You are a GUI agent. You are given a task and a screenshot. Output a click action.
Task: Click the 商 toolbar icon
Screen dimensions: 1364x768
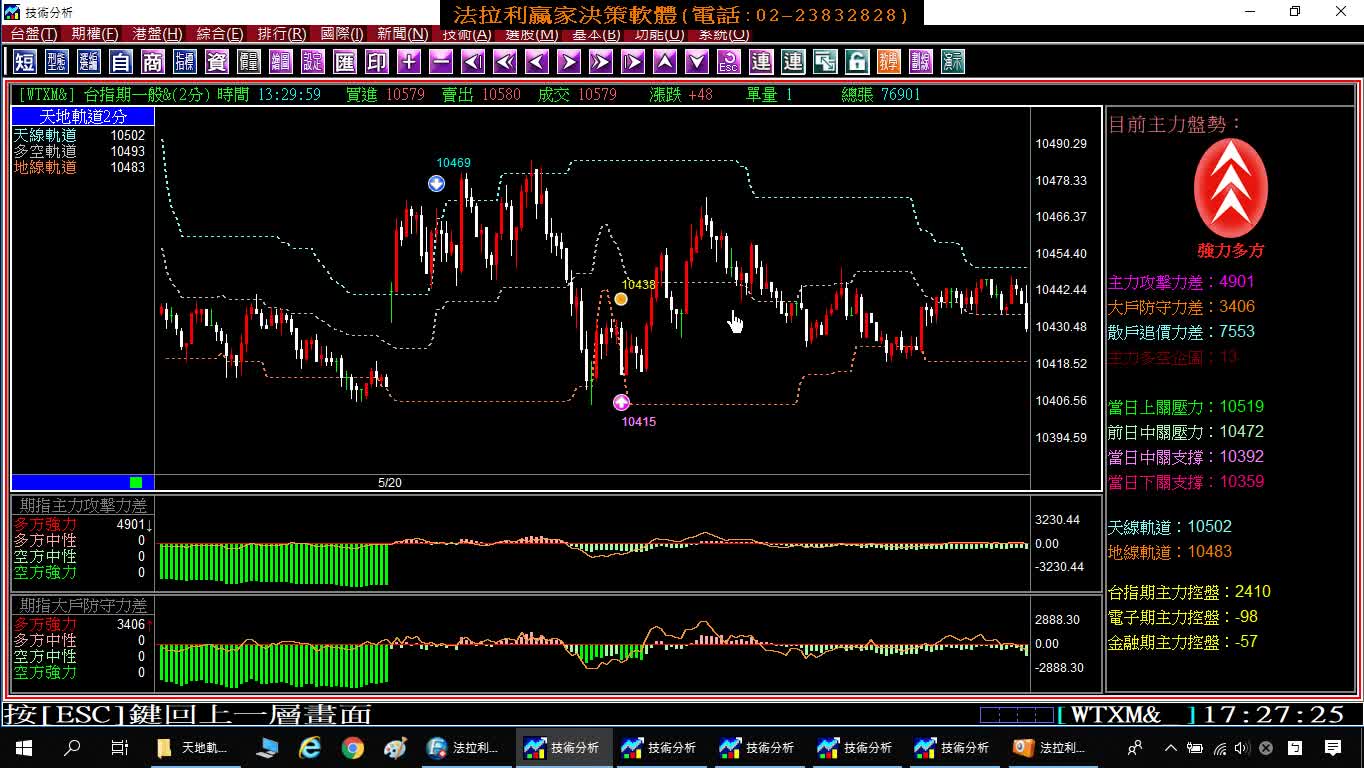coord(153,62)
